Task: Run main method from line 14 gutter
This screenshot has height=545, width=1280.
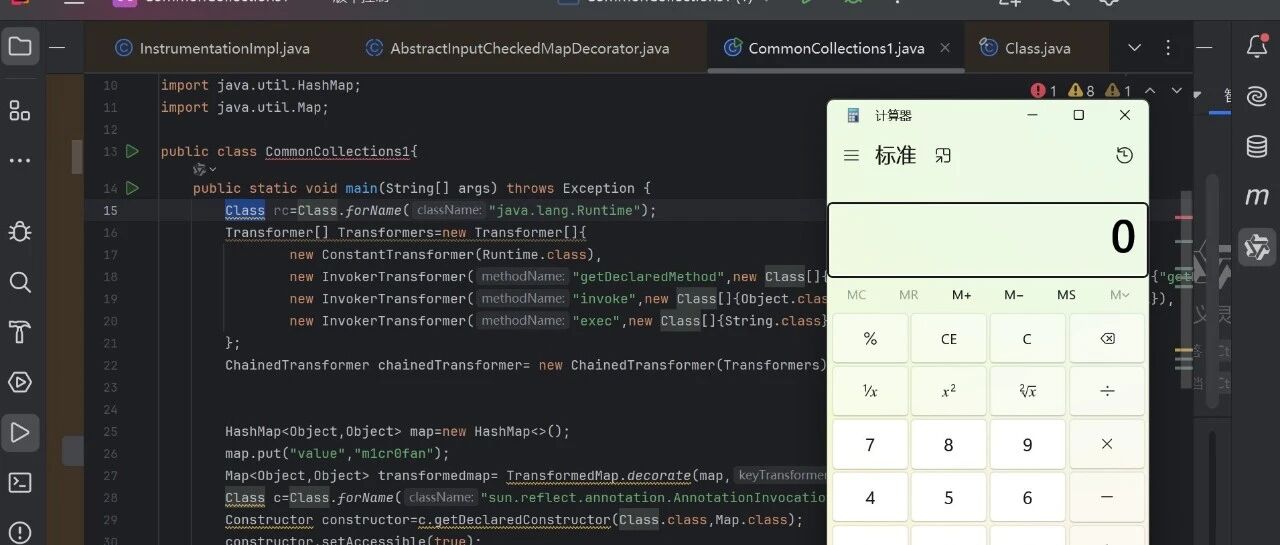Action: [132, 188]
